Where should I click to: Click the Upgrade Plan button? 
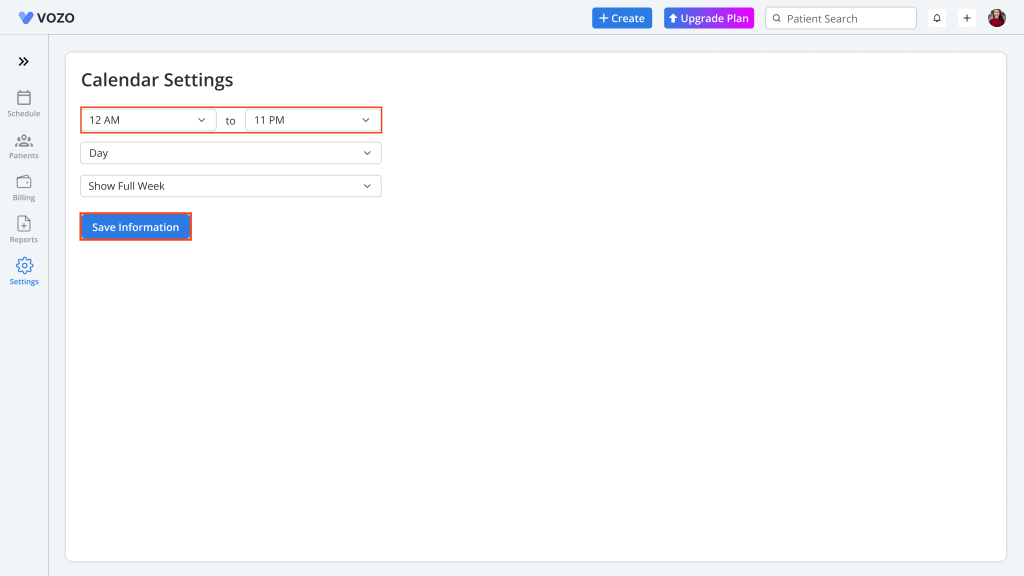coord(709,18)
